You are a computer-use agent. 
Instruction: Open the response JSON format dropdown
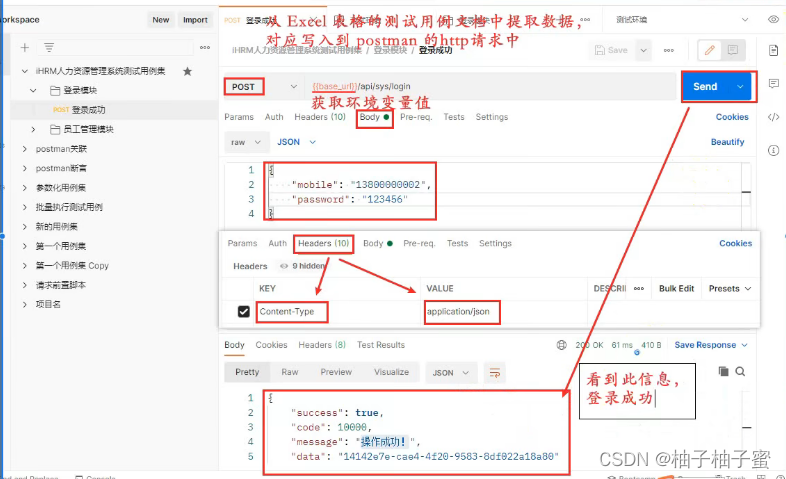[450, 373]
